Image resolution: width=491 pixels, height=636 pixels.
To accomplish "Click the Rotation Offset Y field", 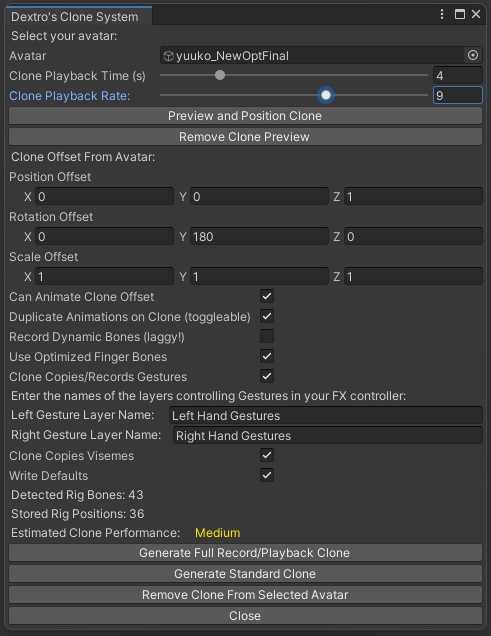I will pos(259,236).
